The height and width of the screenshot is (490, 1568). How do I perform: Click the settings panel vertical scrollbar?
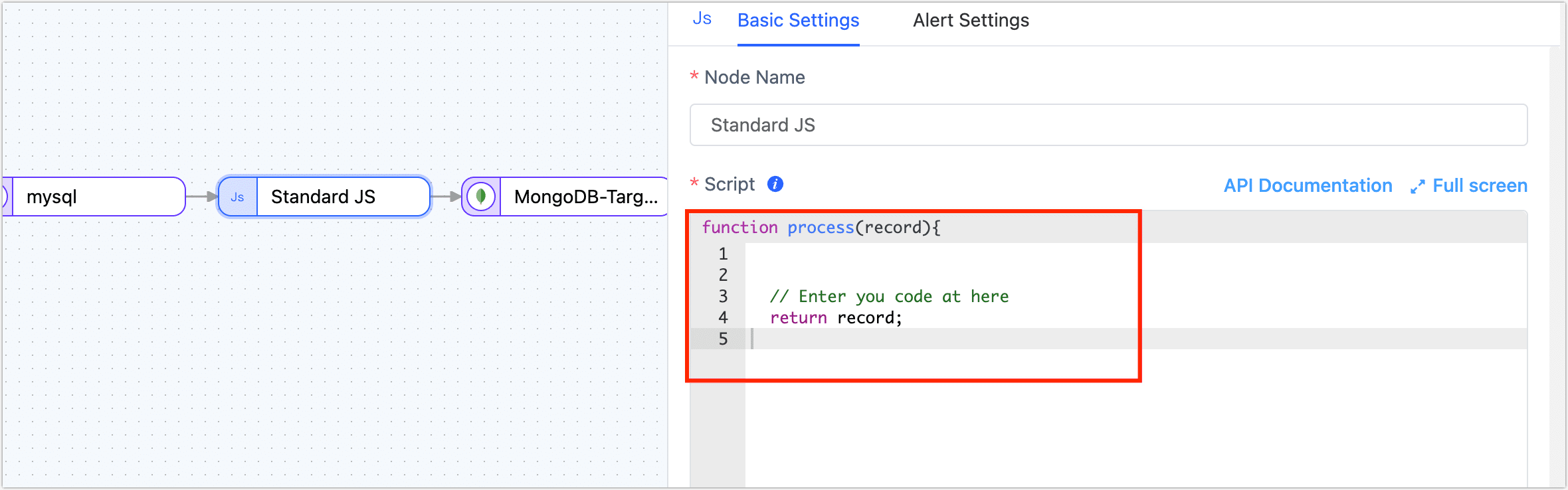click(1554, 266)
